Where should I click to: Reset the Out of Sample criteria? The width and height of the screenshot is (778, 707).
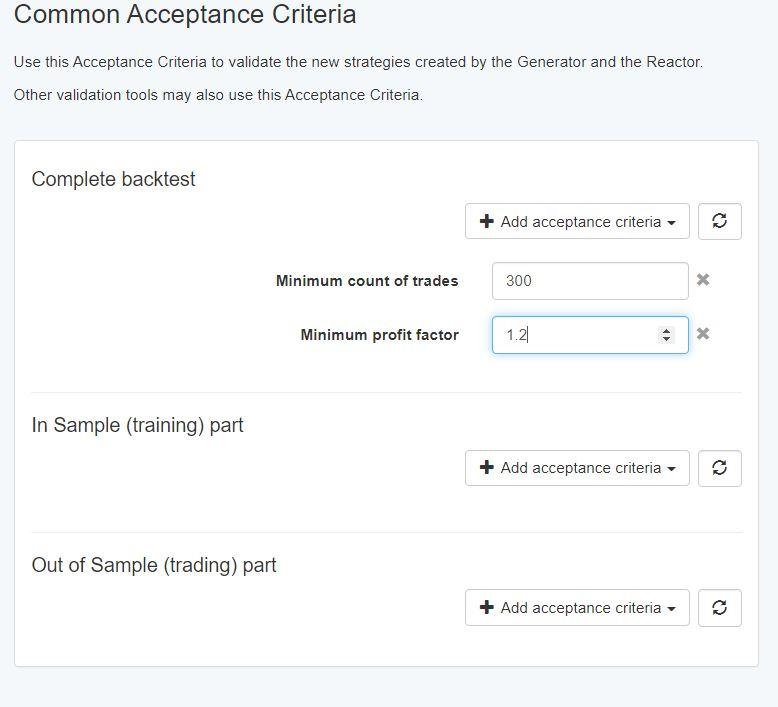719,608
